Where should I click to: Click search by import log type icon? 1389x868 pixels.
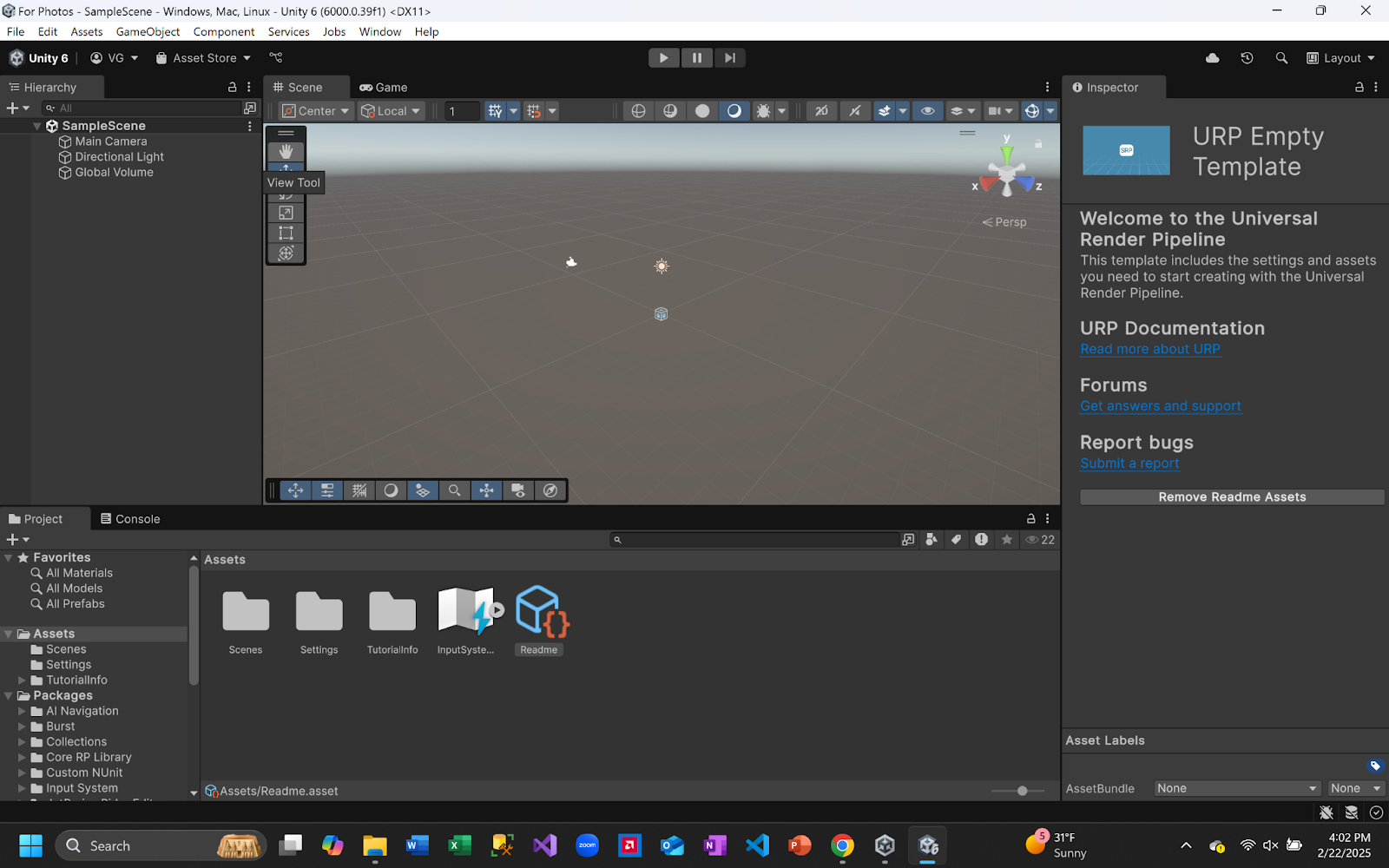[x=981, y=539]
